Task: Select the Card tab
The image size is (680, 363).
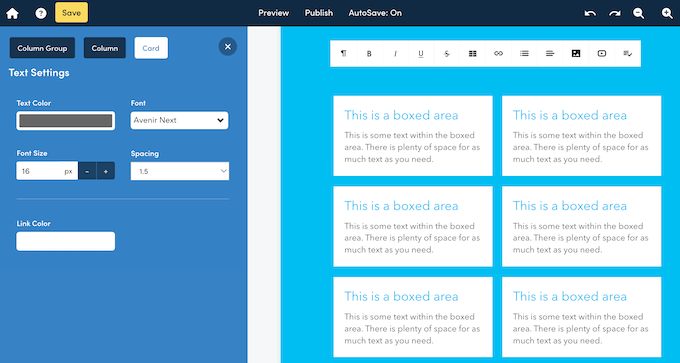Action: point(151,48)
